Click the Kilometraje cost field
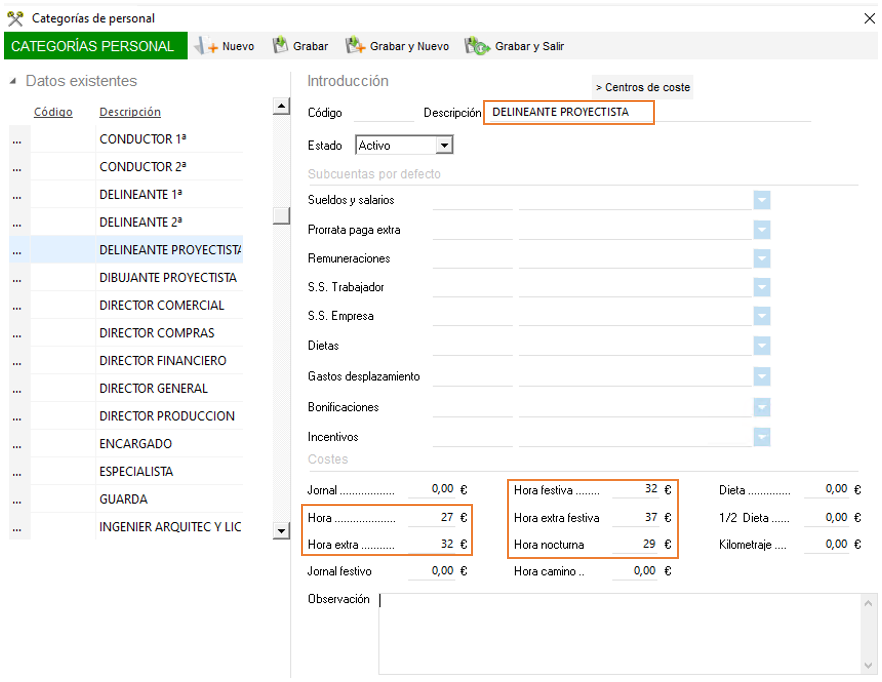 pos(826,544)
